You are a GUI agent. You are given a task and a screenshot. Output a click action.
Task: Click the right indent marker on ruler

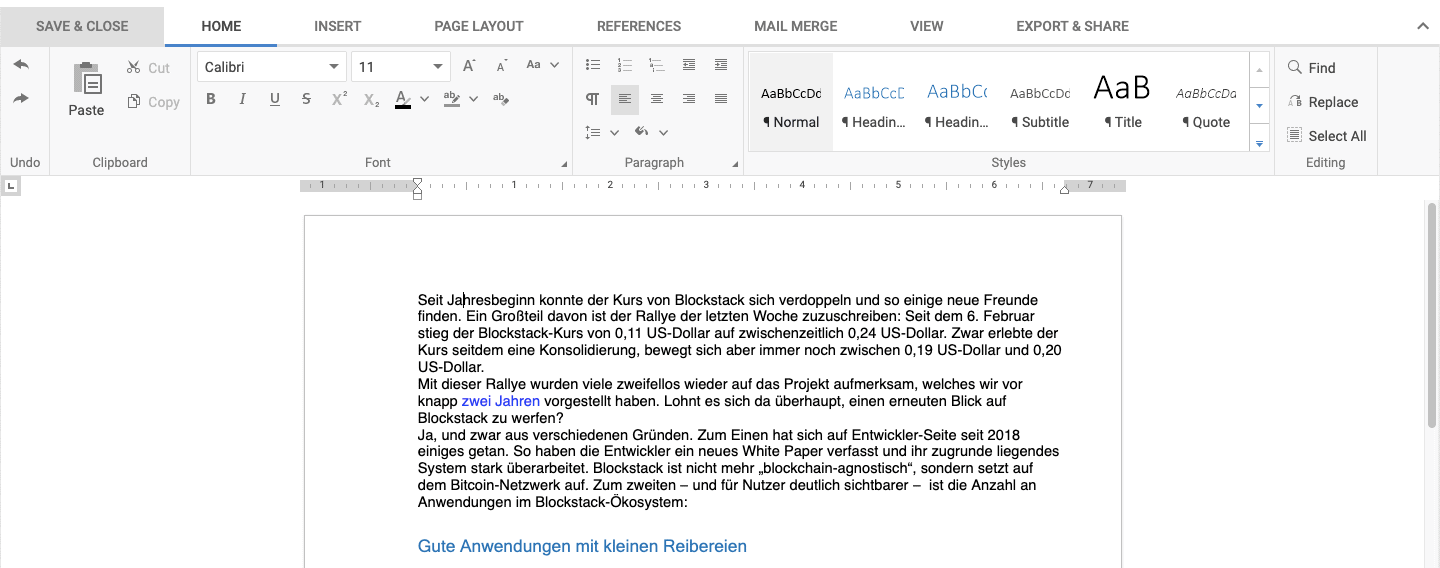coord(1064,189)
